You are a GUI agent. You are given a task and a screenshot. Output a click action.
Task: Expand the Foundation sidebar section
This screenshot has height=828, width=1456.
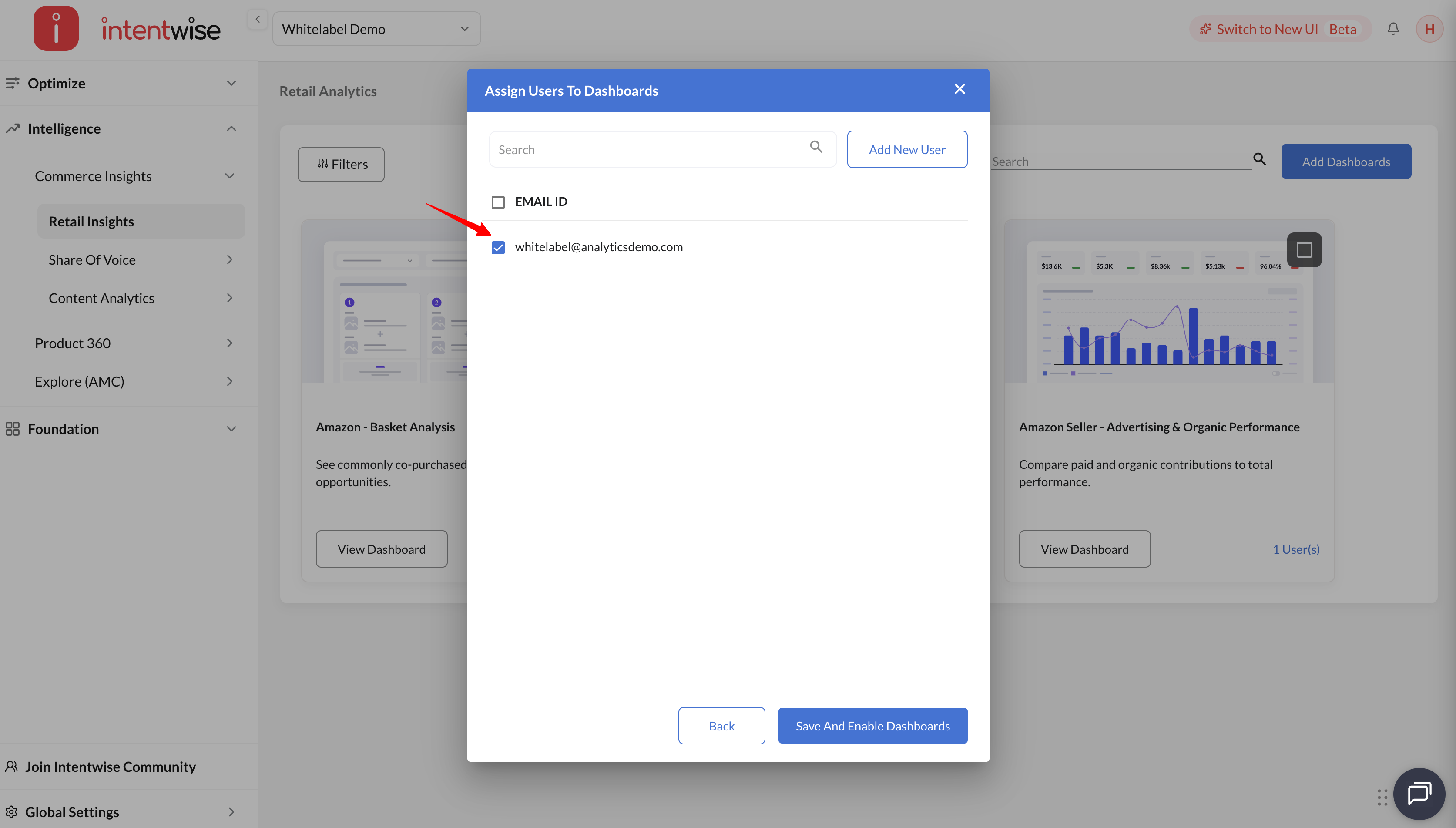coord(121,429)
